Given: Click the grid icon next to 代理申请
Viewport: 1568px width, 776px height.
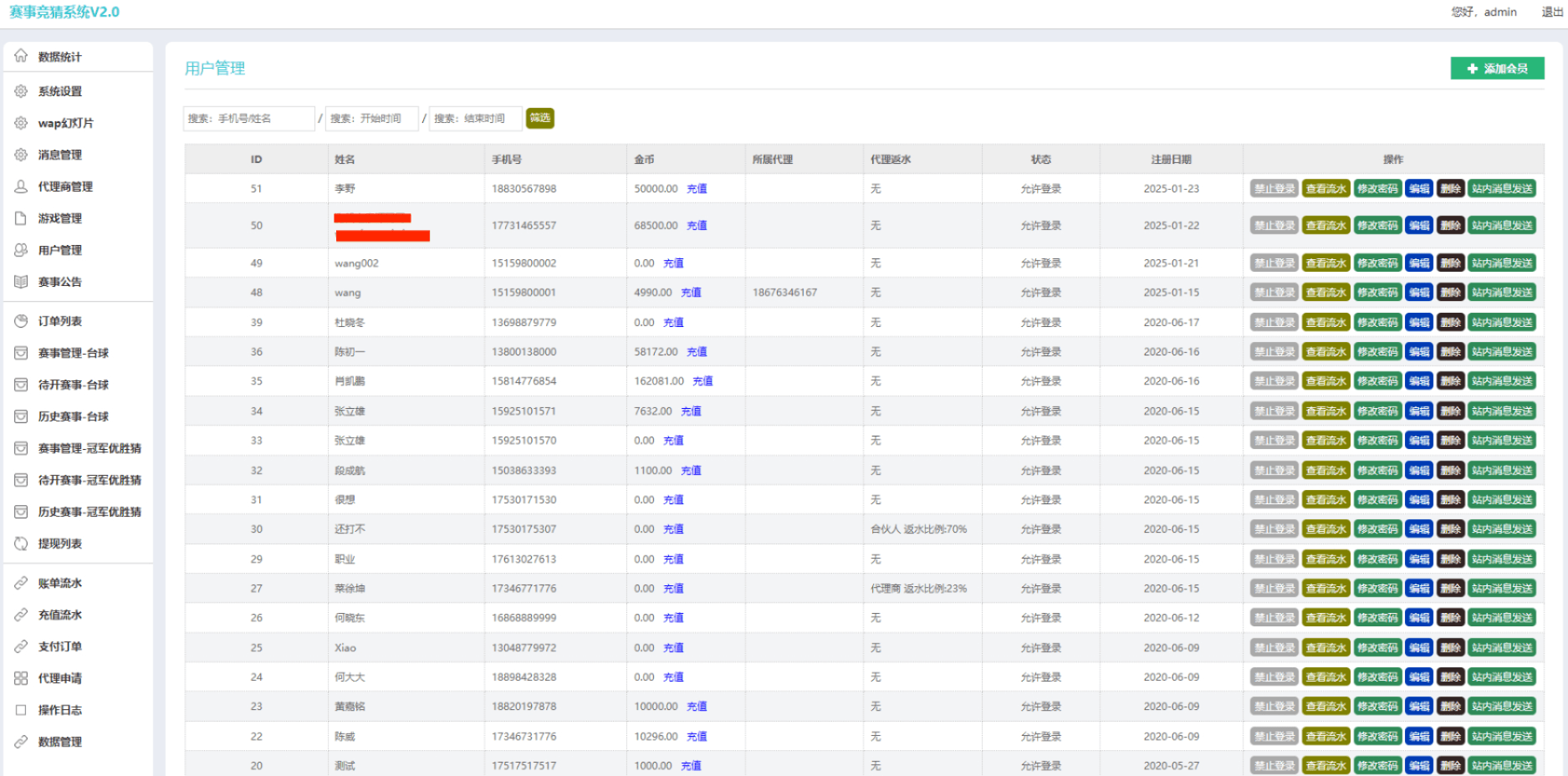Looking at the screenshot, I should 21,678.
